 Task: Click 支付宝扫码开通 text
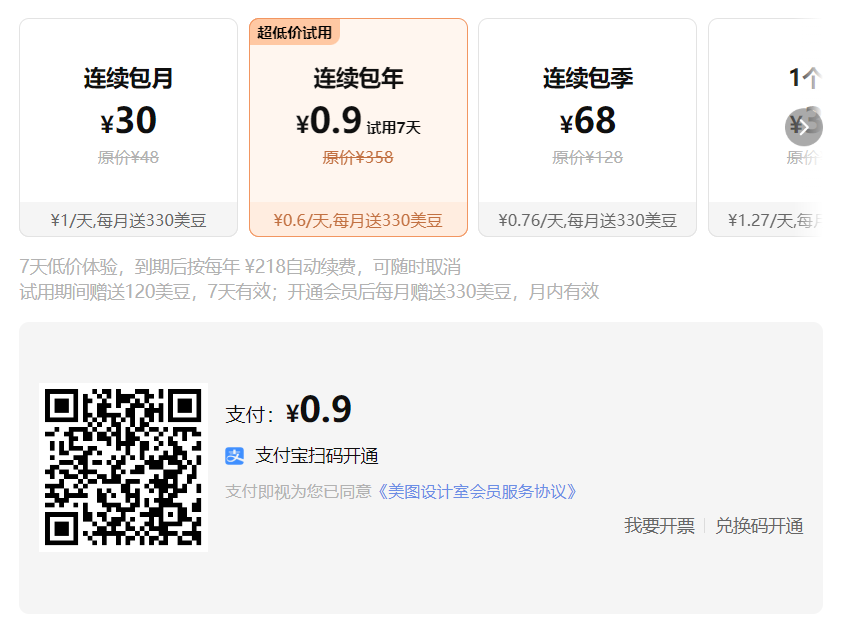(317, 456)
